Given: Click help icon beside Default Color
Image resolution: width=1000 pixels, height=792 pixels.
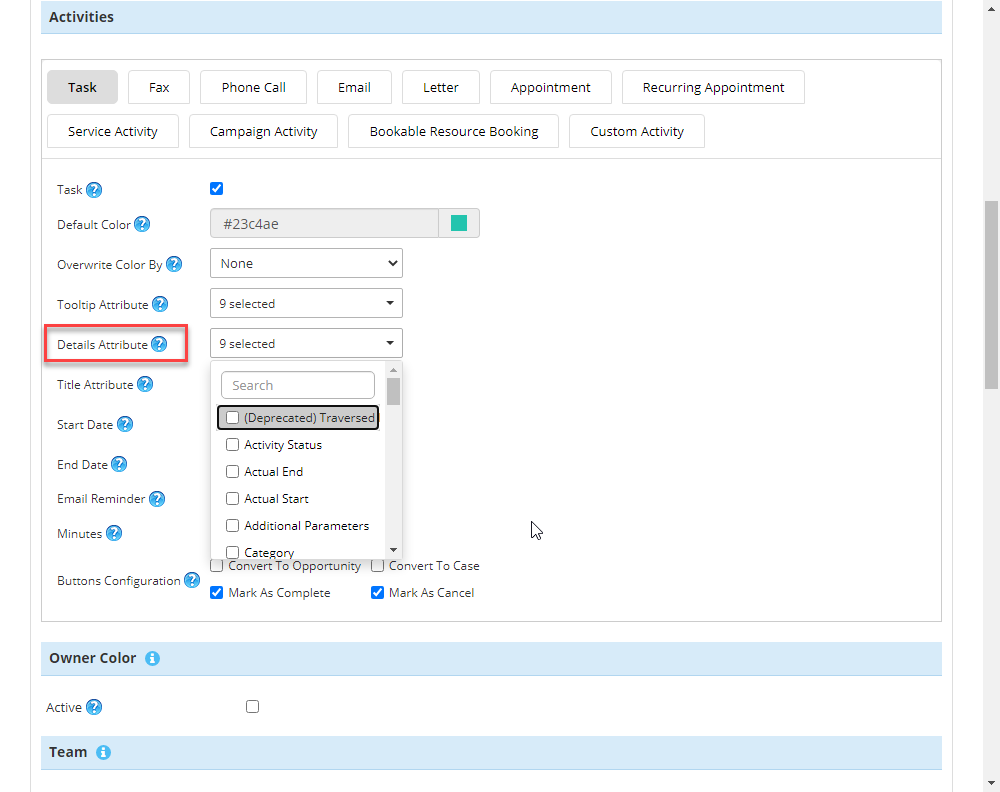Looking at the screenshot, I should click(142, 225).
